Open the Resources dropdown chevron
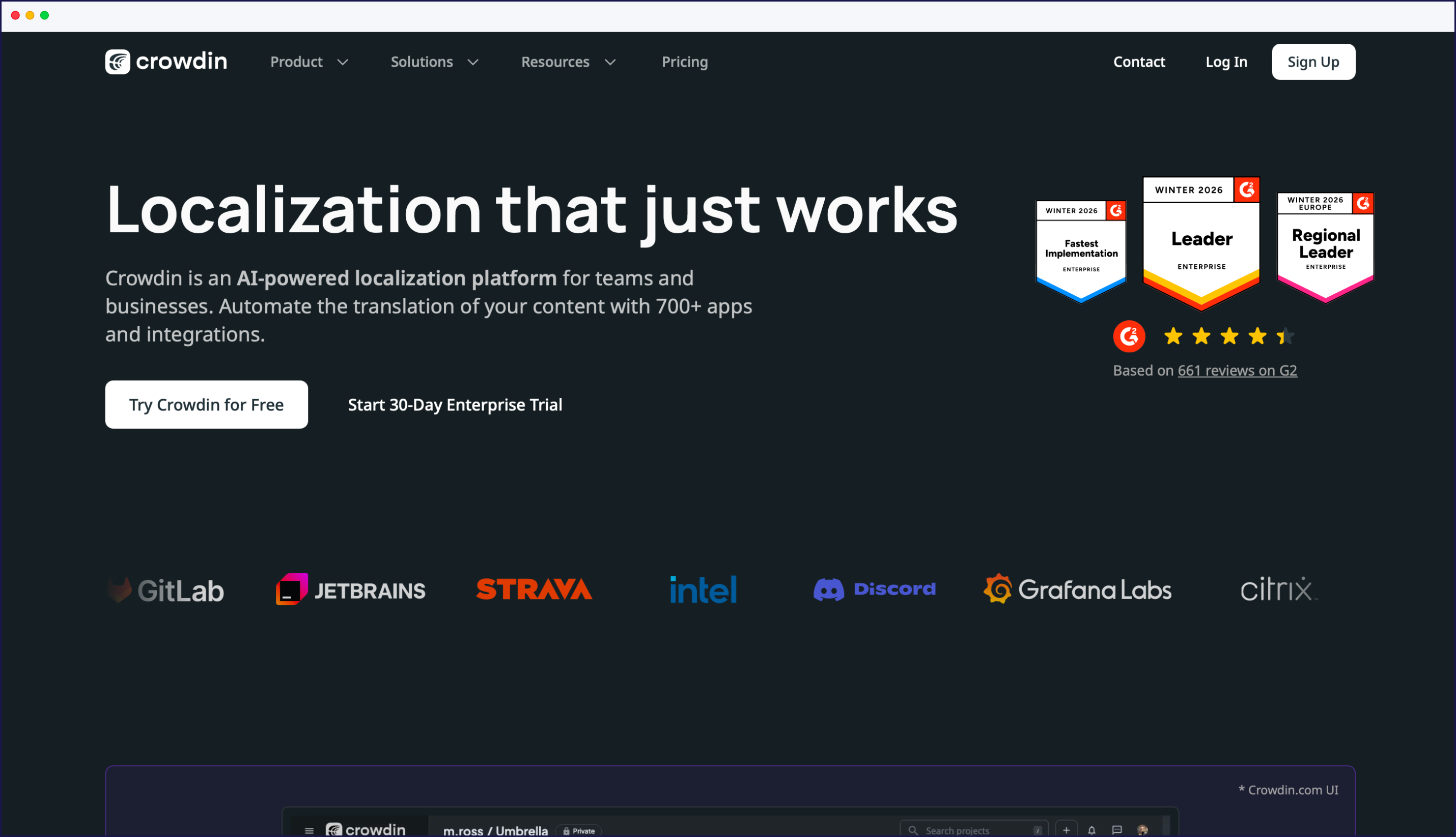 pos(610,62)
